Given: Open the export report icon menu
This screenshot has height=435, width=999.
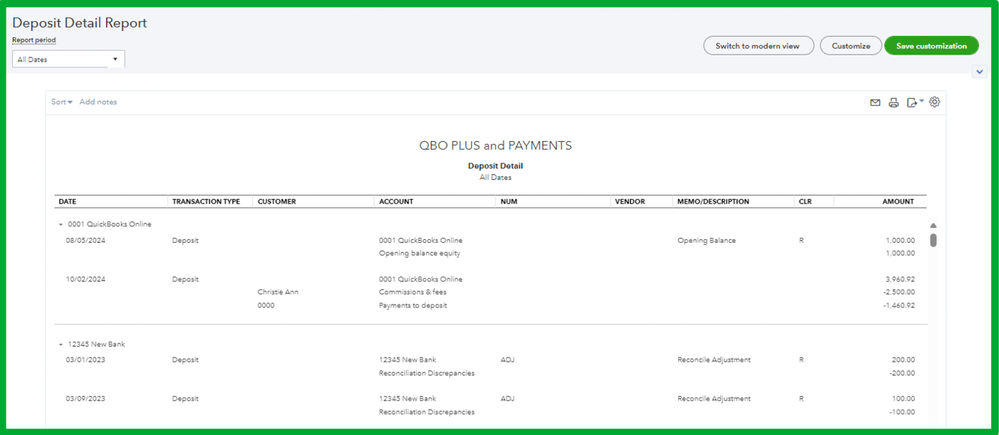Looking at the screenshot, I should (915, 102).
